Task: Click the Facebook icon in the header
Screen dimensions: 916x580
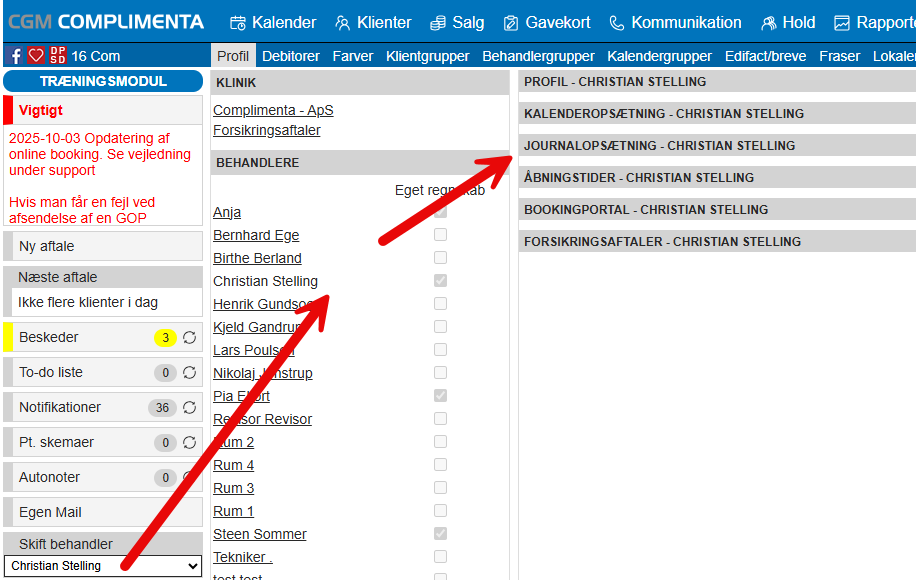Action: click(16, 56)
